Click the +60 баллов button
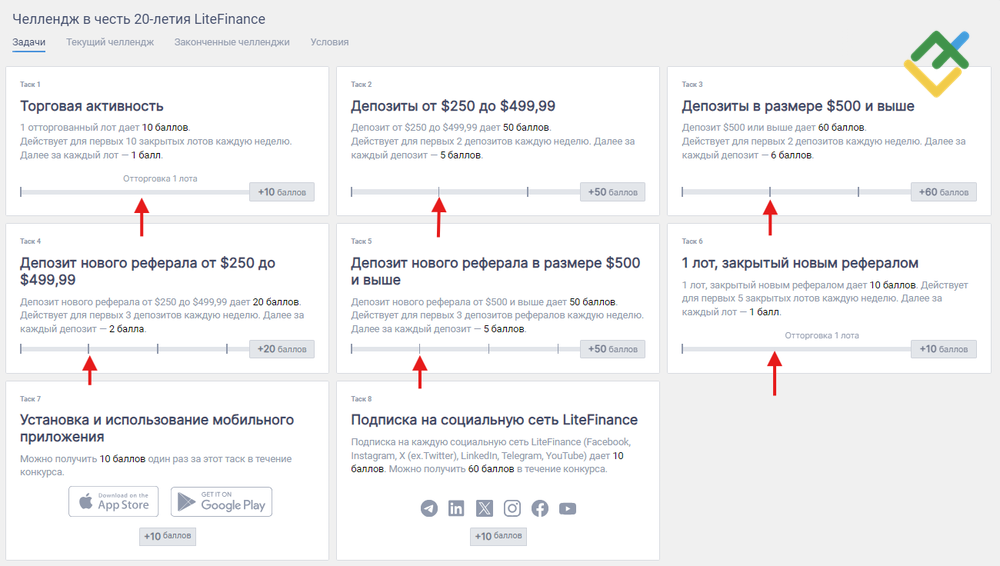Image resolution: width=1000 pixels, height=566 pixels. [x=944, y=192]
